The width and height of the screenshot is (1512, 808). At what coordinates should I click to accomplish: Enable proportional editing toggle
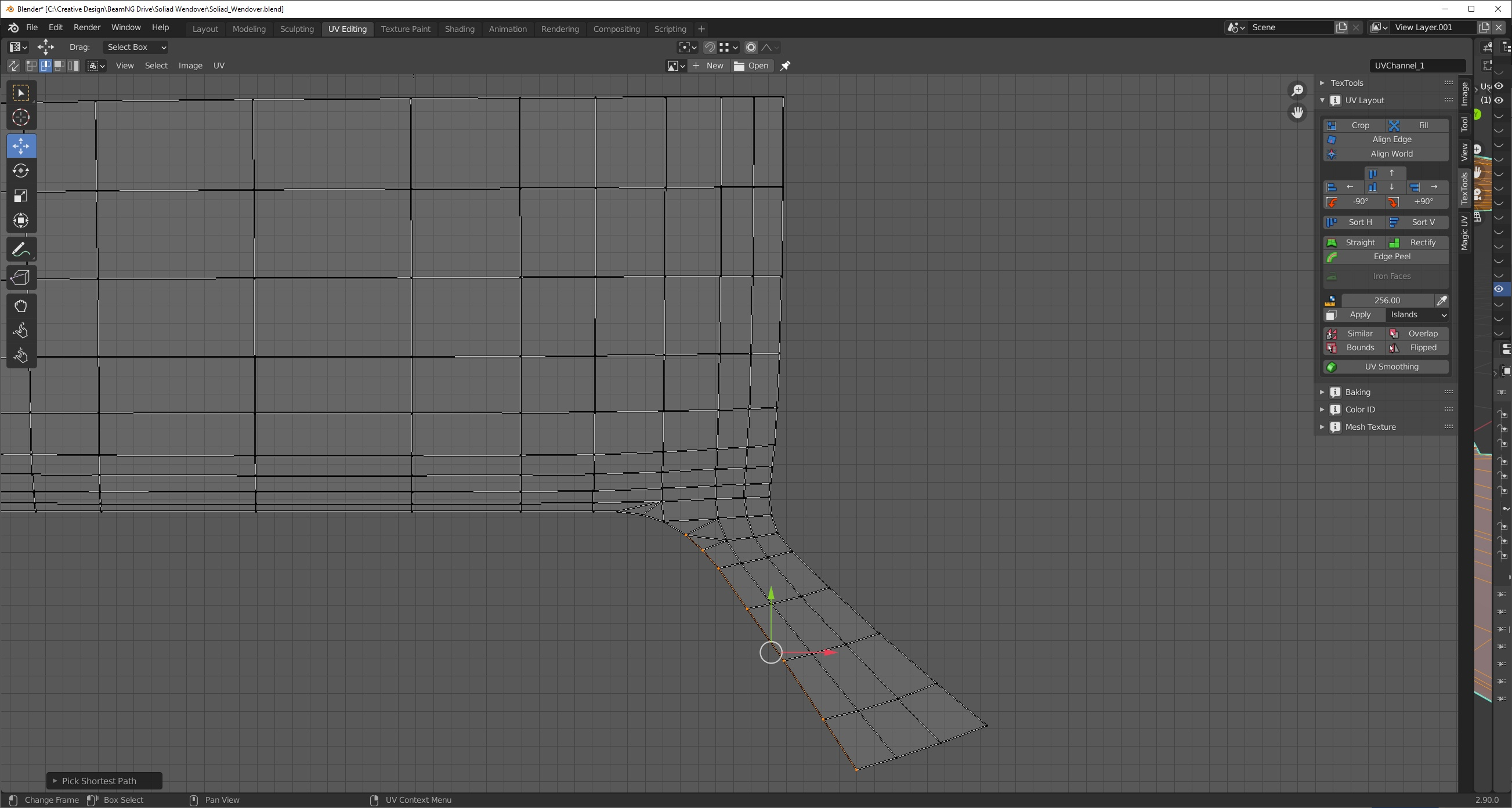(751, 48)
